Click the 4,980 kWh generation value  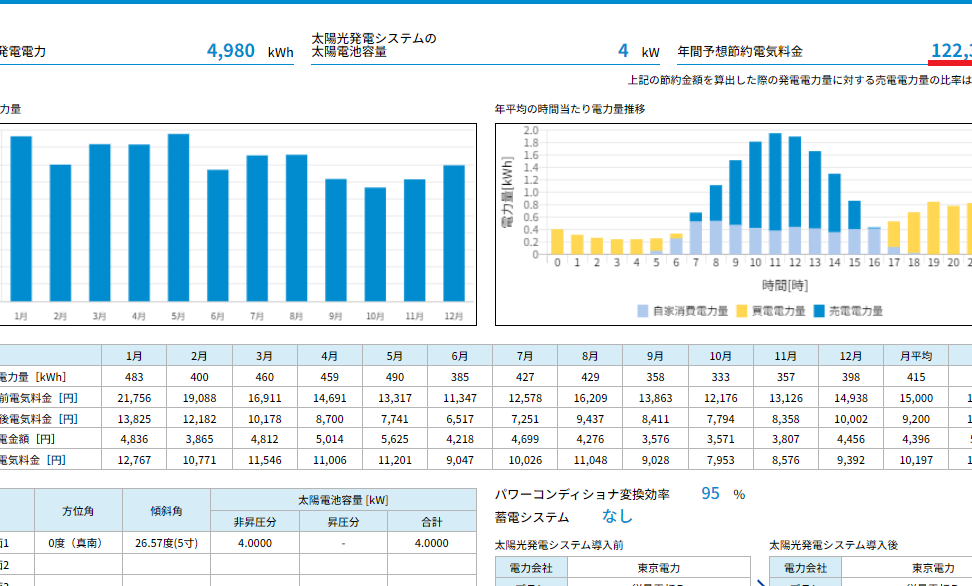click(231, 51)
